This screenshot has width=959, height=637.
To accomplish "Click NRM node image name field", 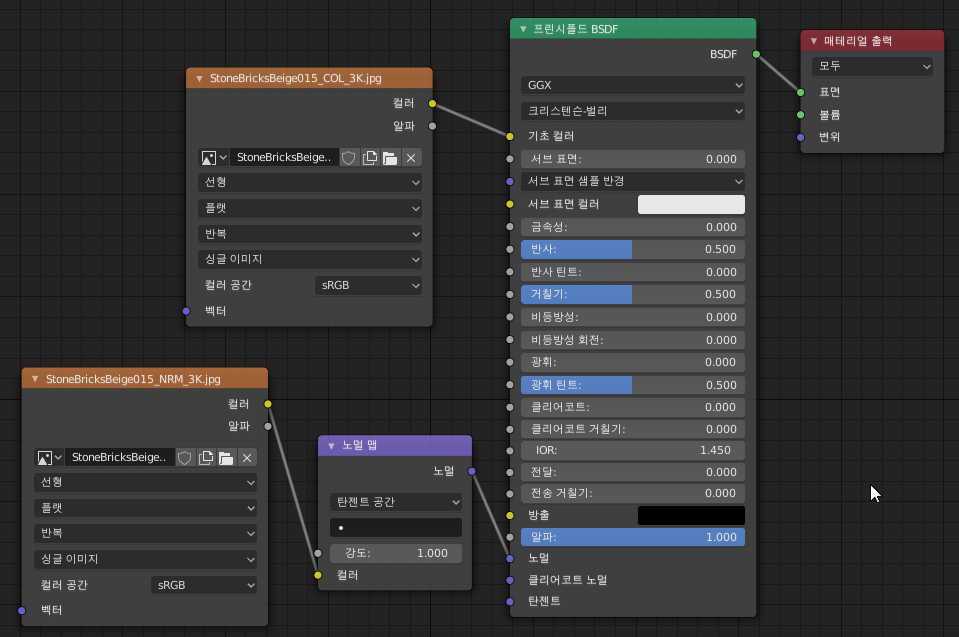I will click(x=119, y=457).
